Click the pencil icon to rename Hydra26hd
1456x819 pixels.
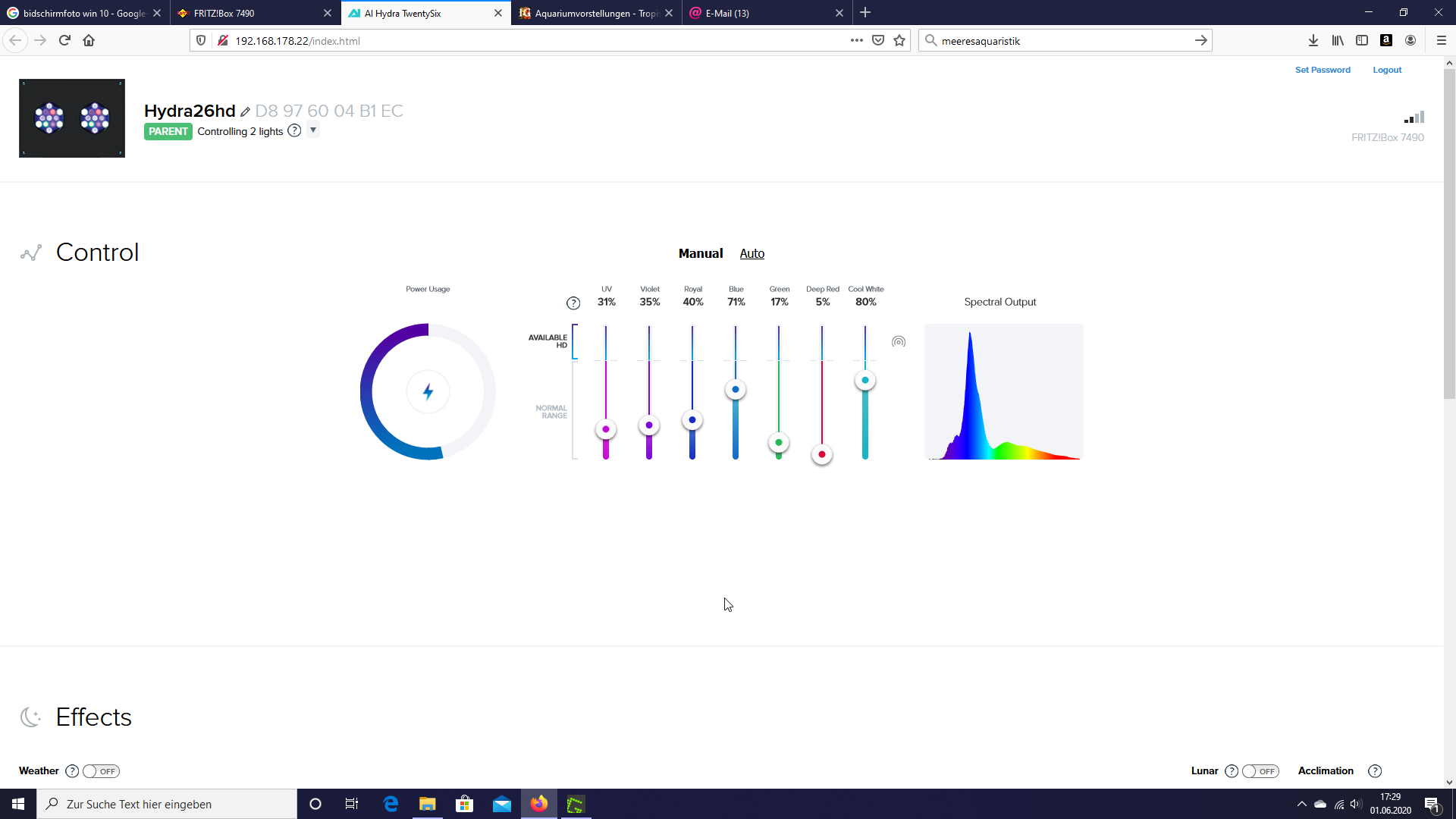point(245,112)
